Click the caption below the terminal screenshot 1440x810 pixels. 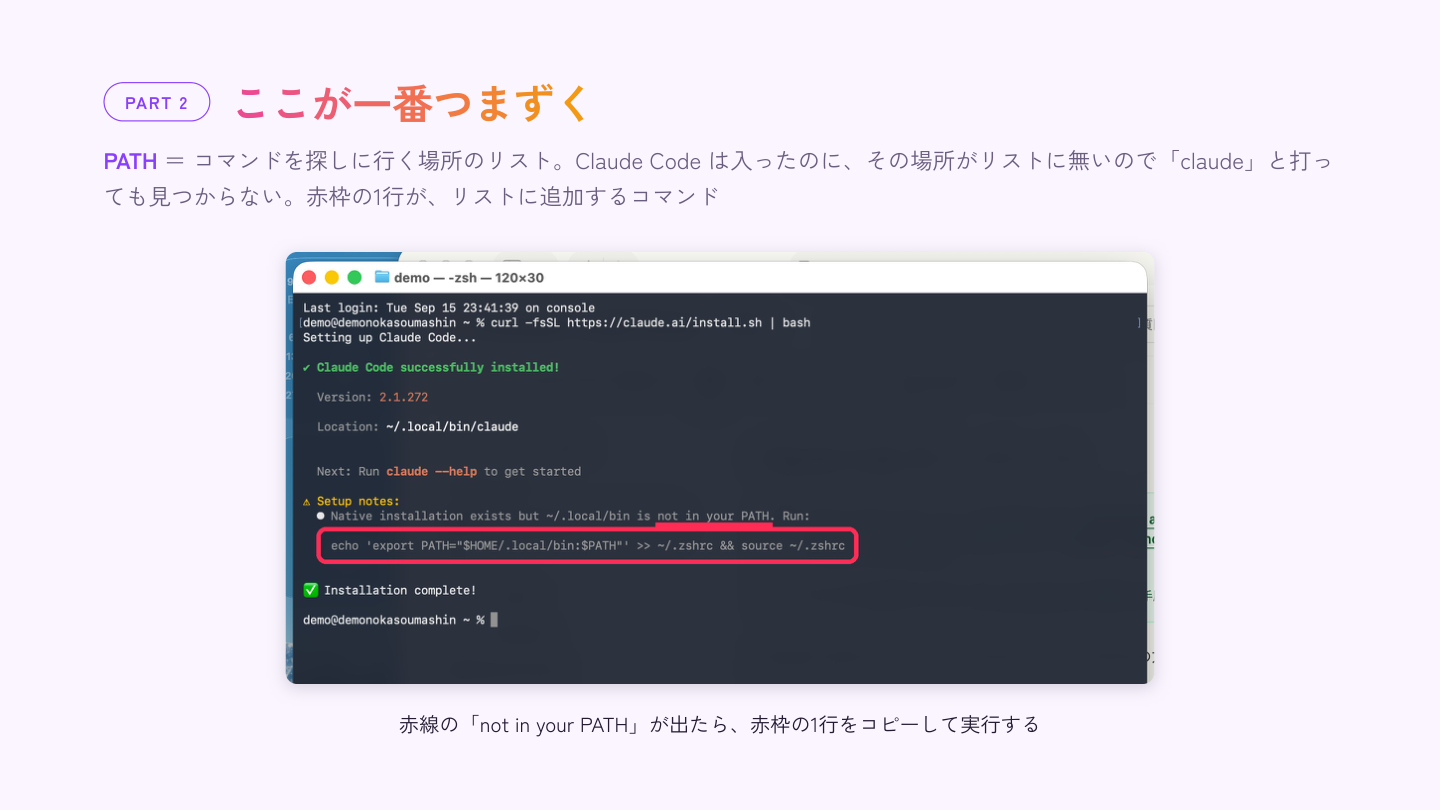(719, 724)
